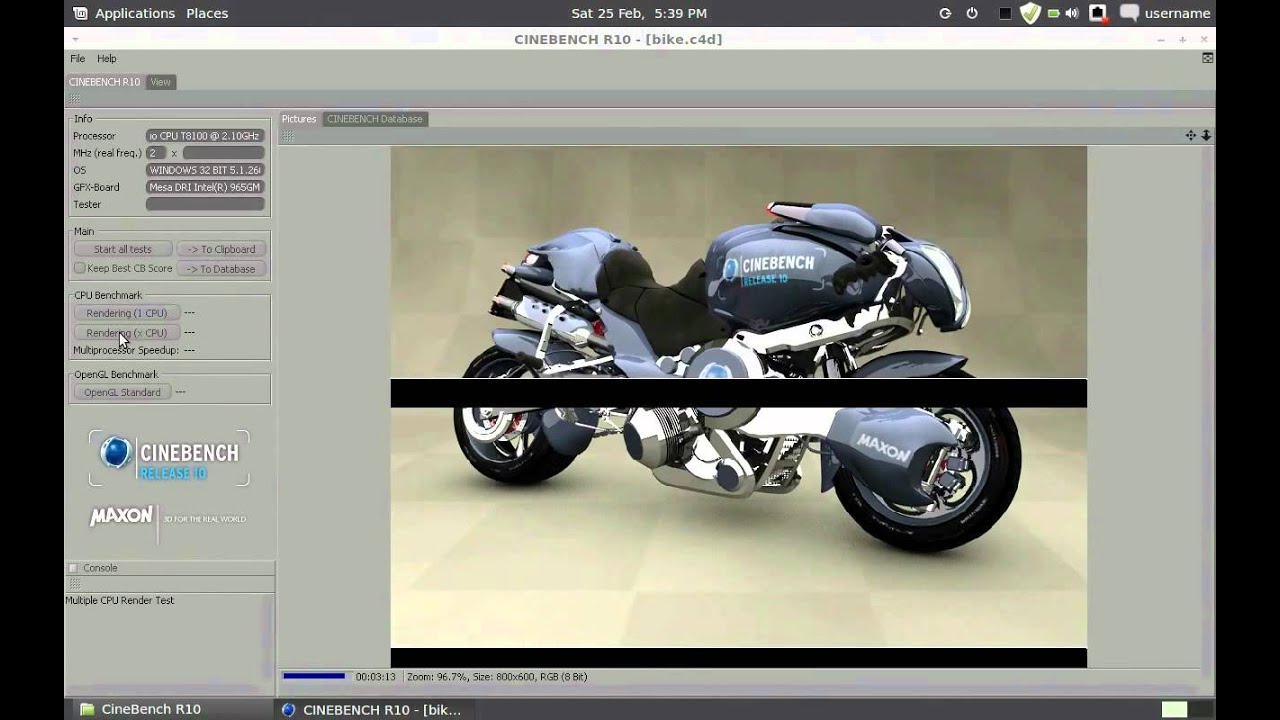Copy results with -> To Clipboard button

click(221, 249)
